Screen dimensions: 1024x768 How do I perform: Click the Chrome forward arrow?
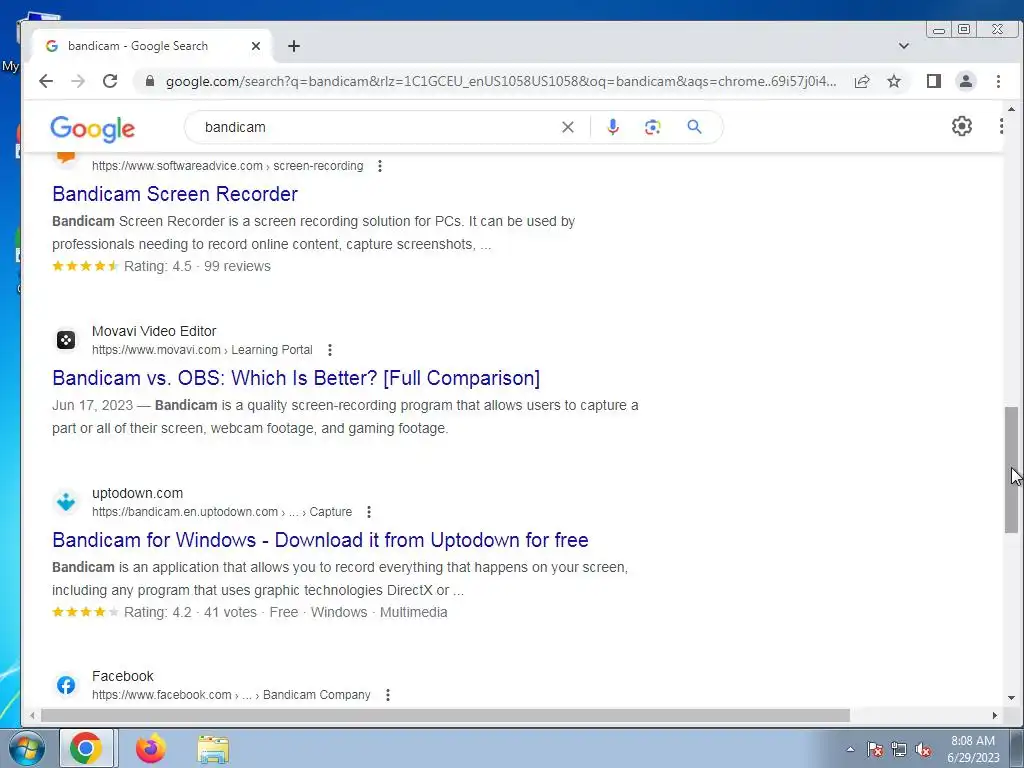pyautogui.click(x=78, y=81)
